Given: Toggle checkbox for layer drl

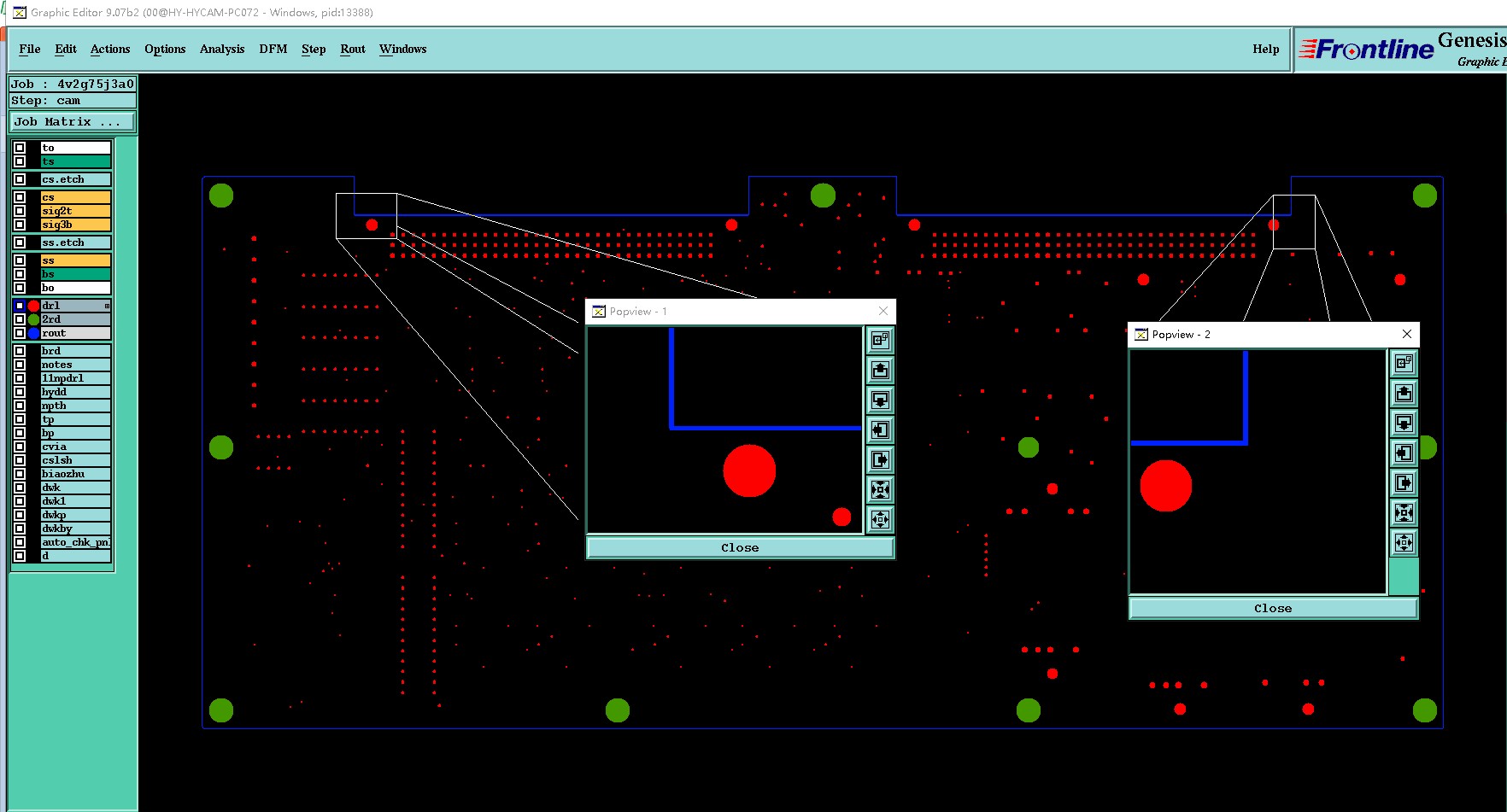Looking at the screenshot, I should [20, 306].
